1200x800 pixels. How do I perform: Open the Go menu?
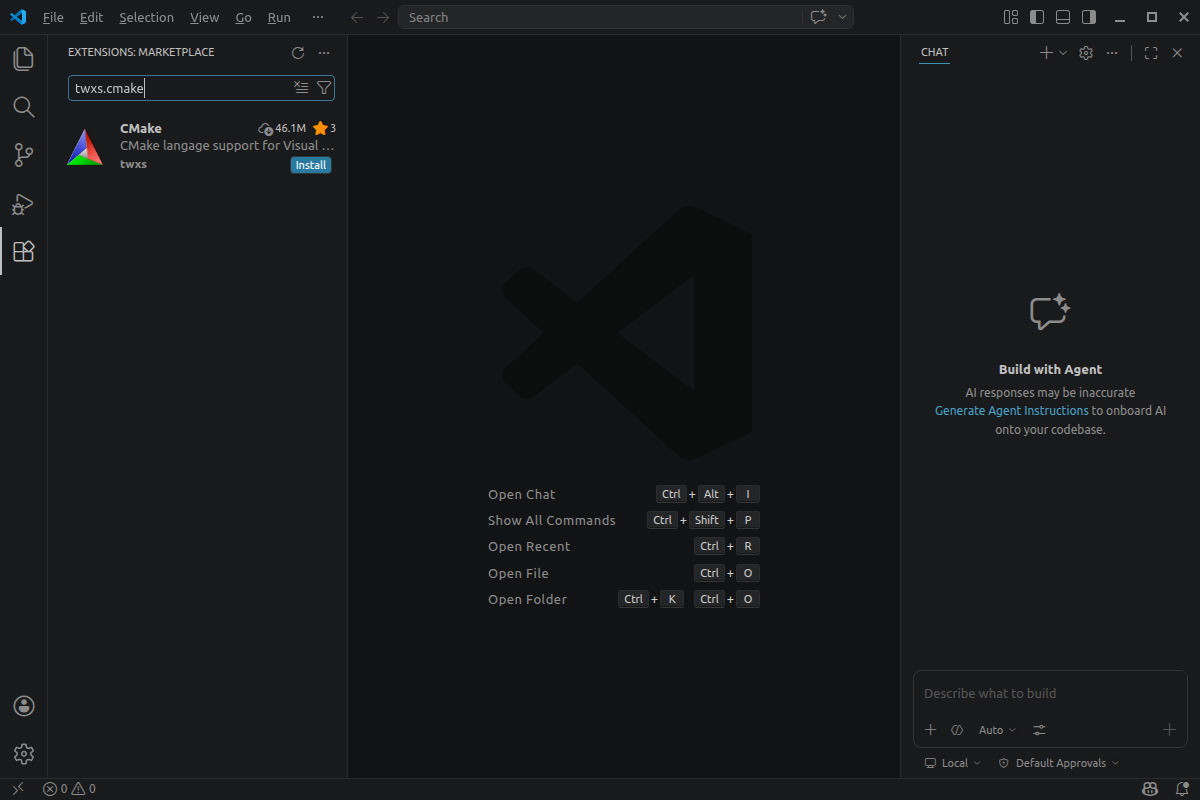[x=243, y=17]
